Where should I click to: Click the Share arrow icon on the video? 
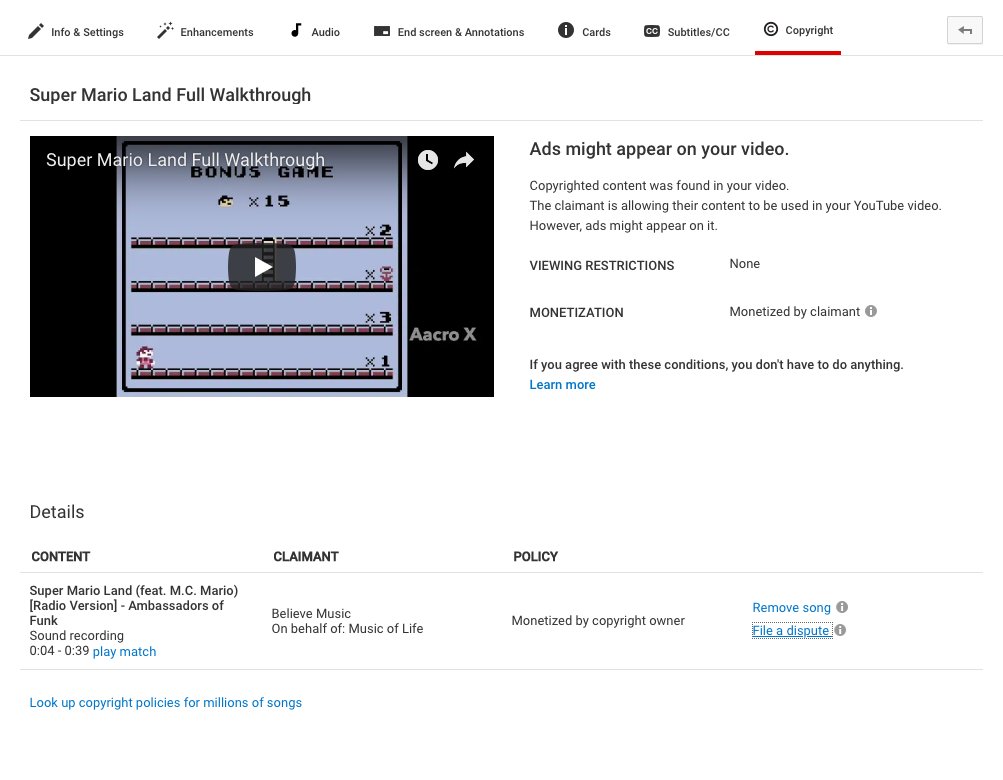(x=464, y=160)
